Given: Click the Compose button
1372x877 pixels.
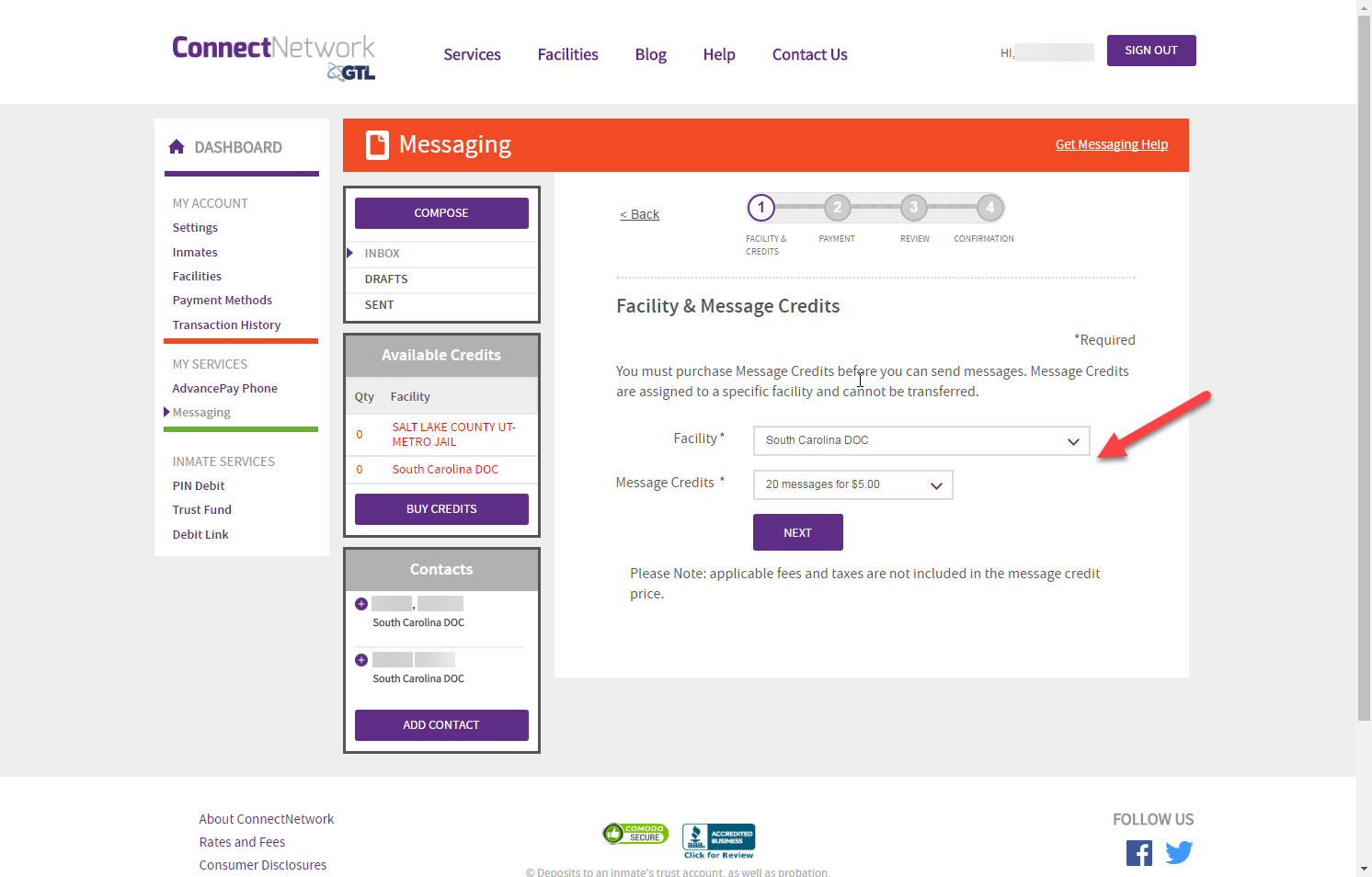Looking at the screenshot, I should (x=441, y=213).
